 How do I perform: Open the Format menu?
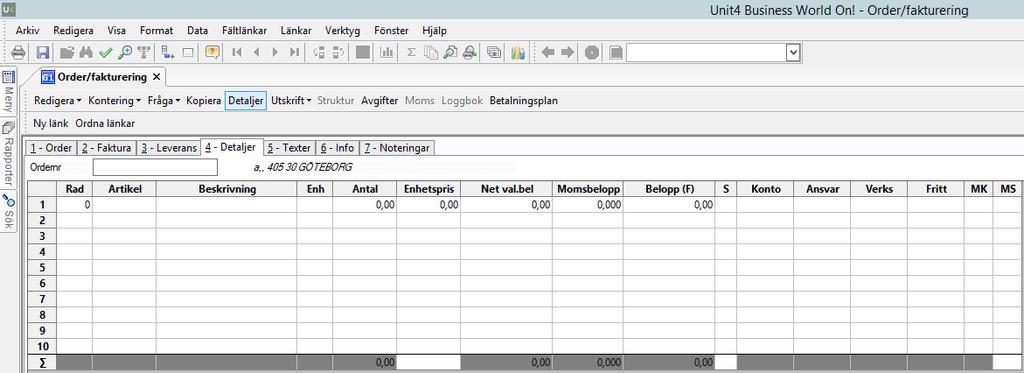click(x=156, y=31)
